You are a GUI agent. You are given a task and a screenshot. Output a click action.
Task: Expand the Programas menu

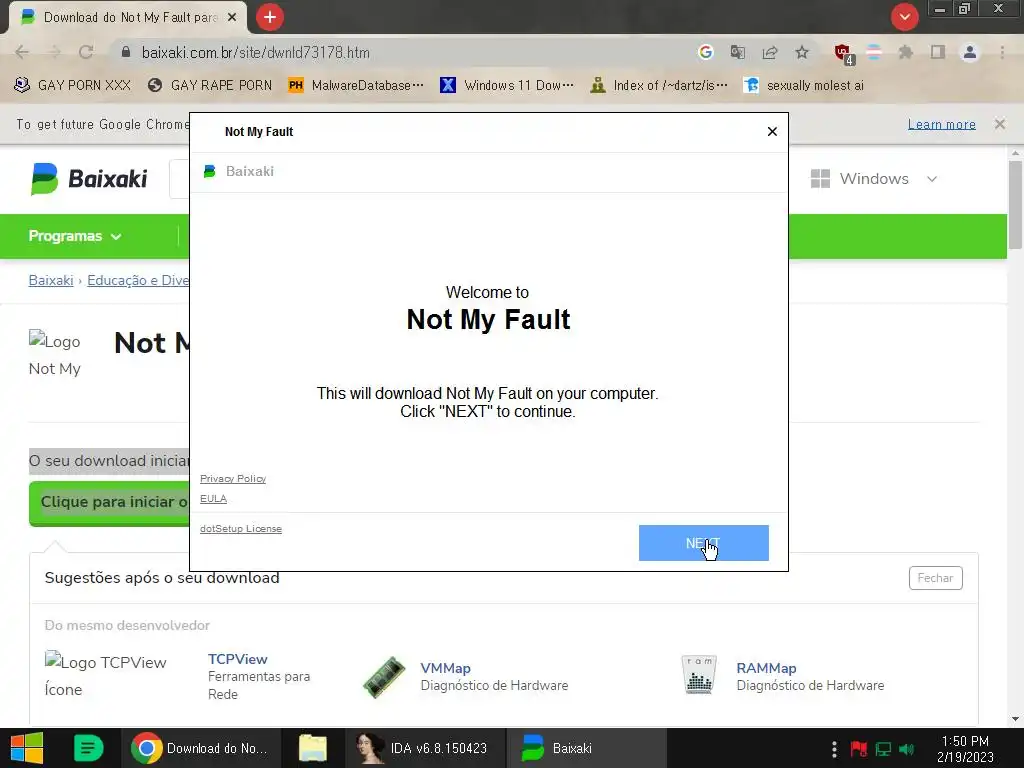74,236
